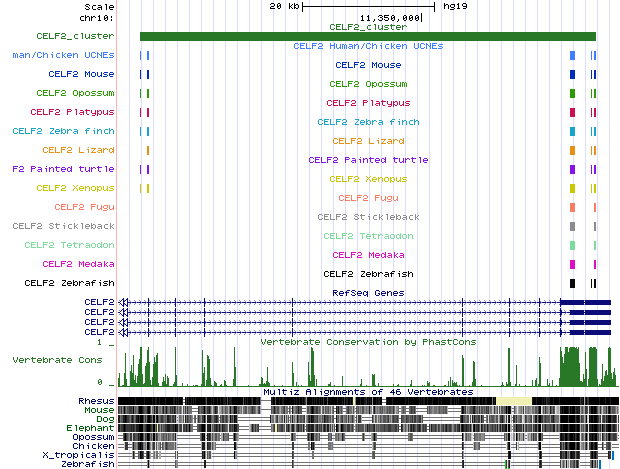Click the pale yellow segment in Rhesus row
The height and width of the screenshot is (469, 620).
point(514,401)
